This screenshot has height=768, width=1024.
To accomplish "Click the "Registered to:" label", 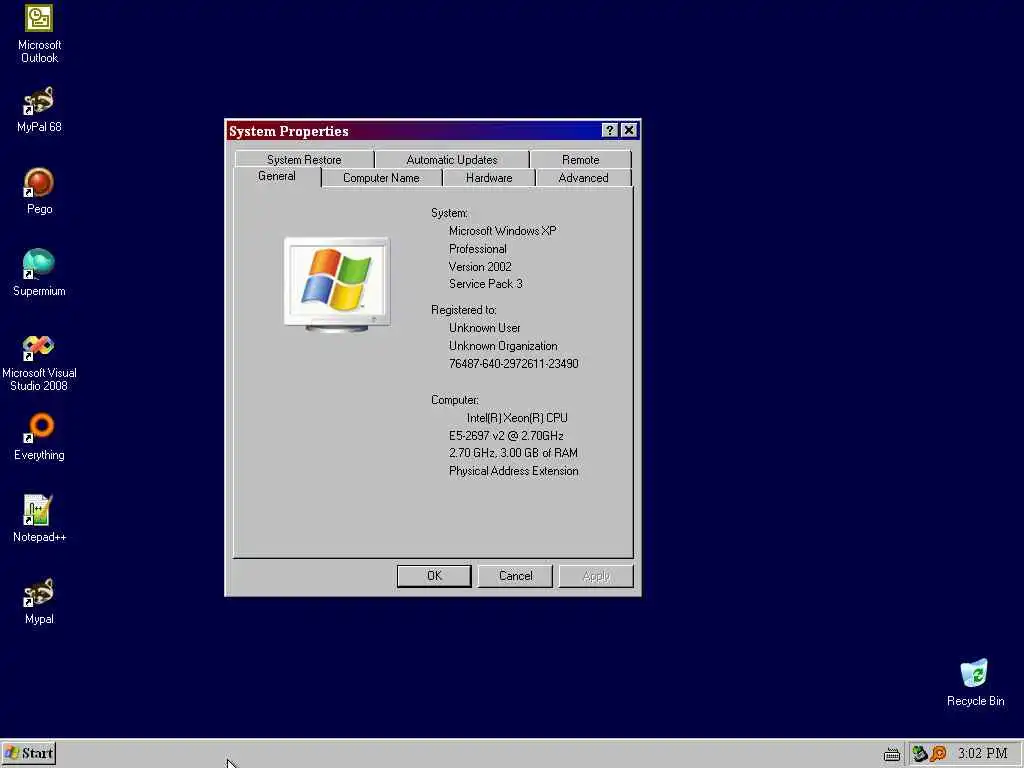I will (x=464, y=310).
